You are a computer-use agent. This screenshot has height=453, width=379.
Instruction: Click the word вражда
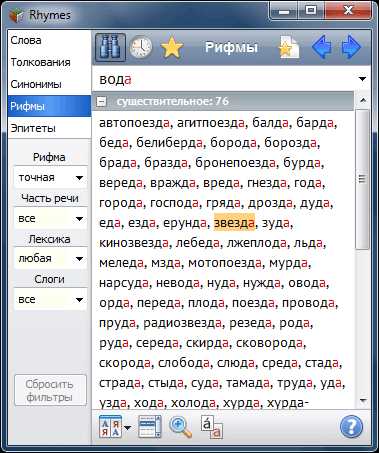(x=172, y=183)
